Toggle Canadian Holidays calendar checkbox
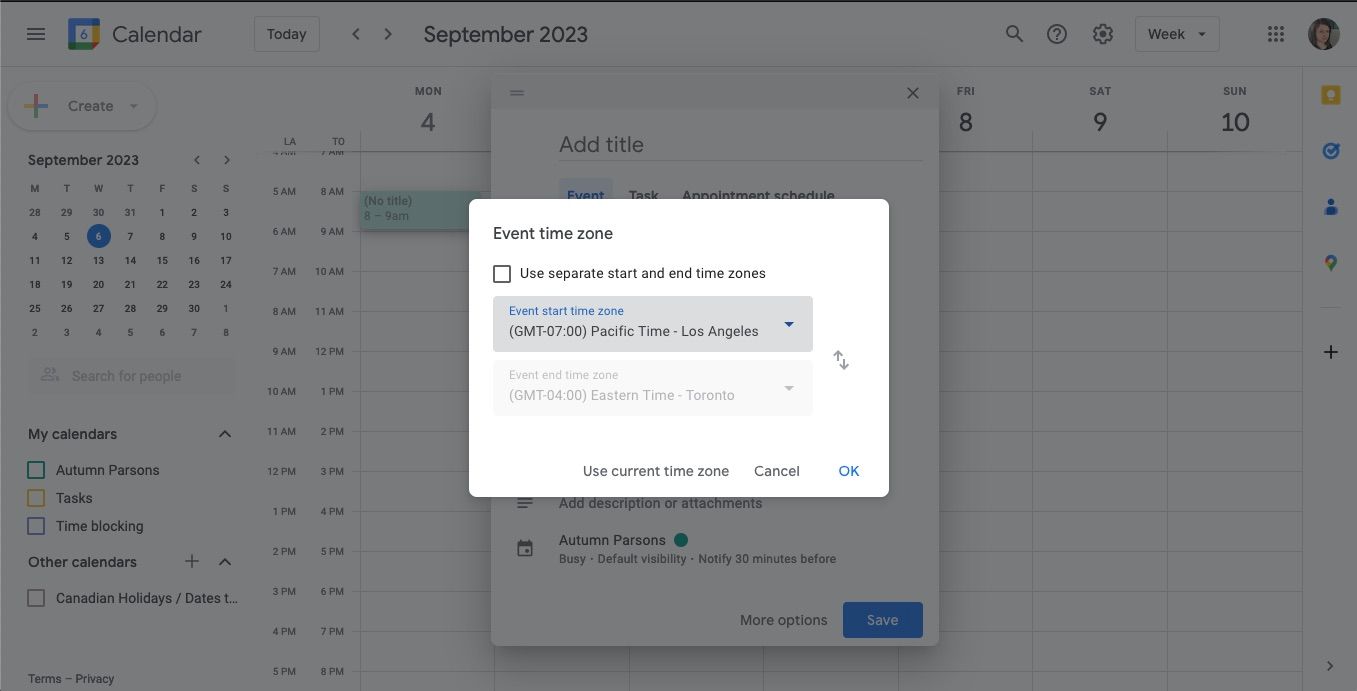Image resolution: width=1357 pixels, height=691 pixels. pos(36,598)
